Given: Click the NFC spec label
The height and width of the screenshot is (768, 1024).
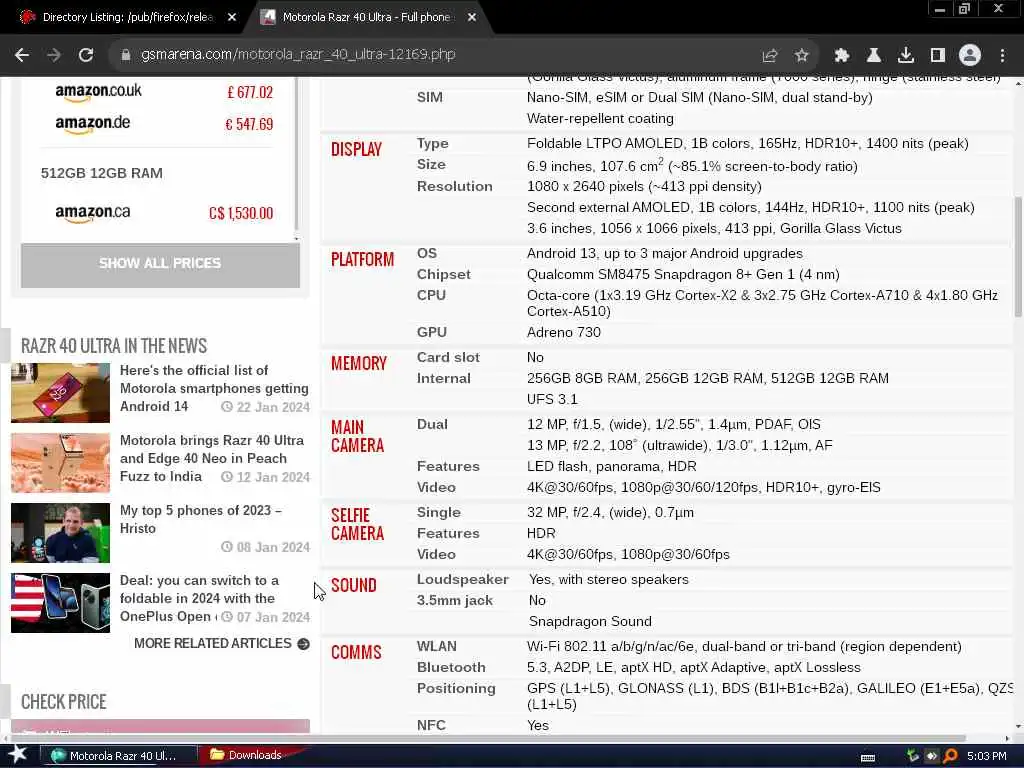Looking at the screenshot, I should click(431, 726).
